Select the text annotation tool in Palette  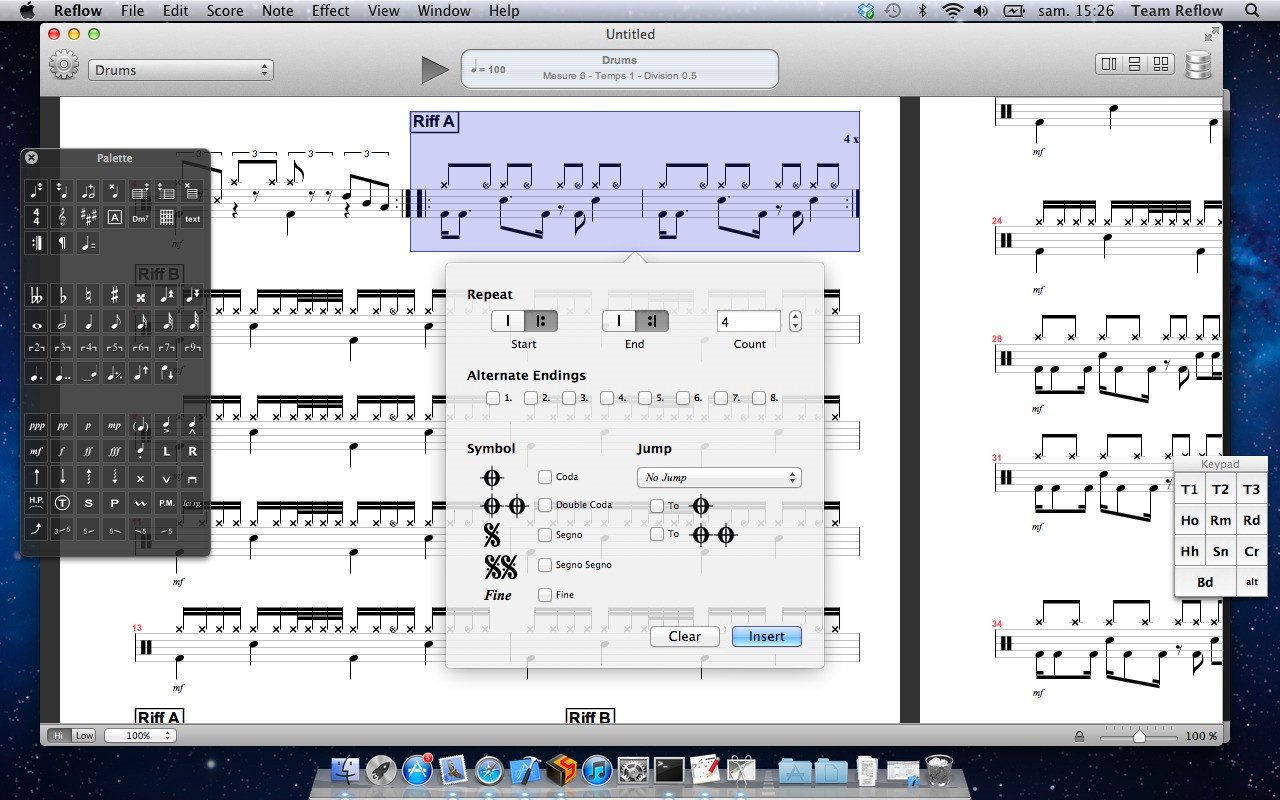point(192,218)
